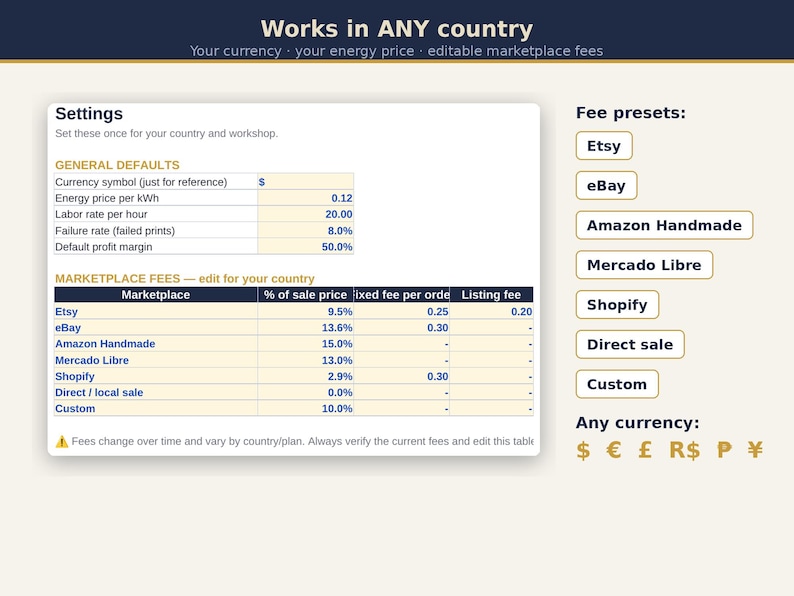794x596 pixels.
Task: Select Direct / local sale 0.0% cell
Action: [x=305, y=392]
